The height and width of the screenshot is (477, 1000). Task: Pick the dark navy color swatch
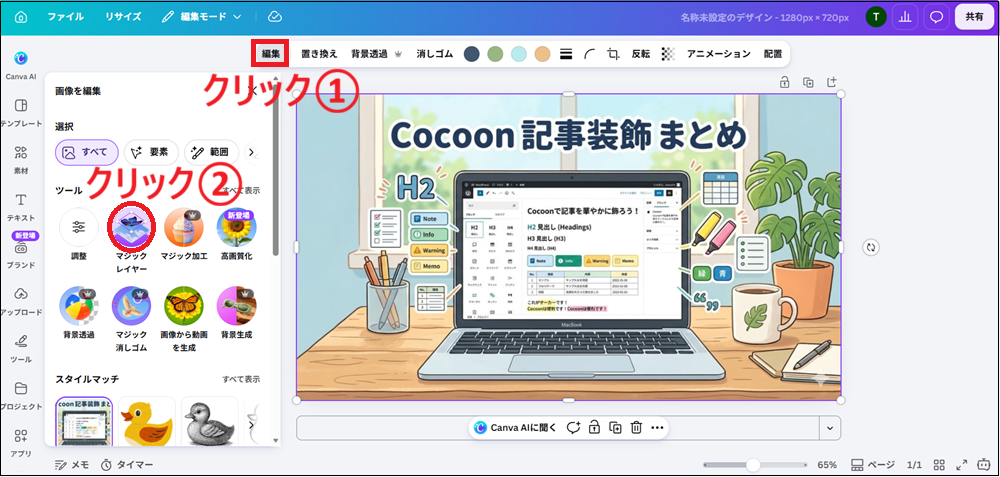click(x=471, y=54)
